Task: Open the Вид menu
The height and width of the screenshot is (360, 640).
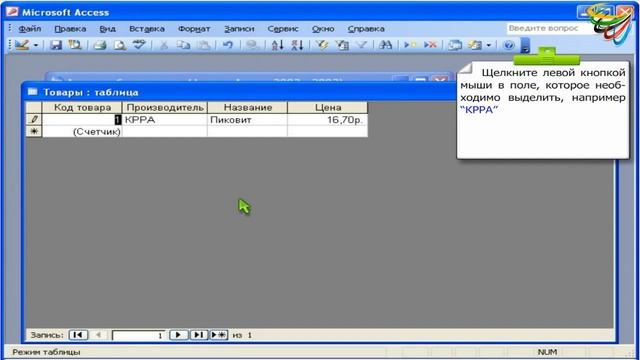Action: tap(107, 29)
